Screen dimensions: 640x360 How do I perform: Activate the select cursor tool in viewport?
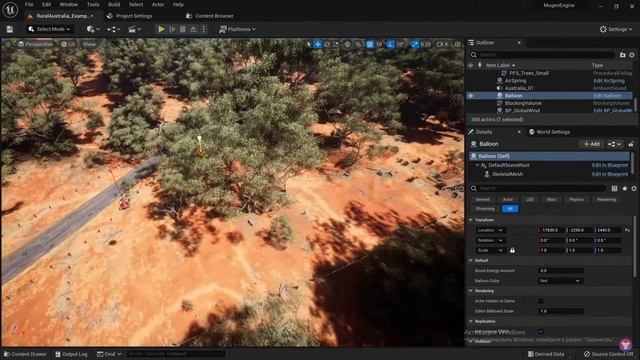pyautogui.click(x=309, y=44)
